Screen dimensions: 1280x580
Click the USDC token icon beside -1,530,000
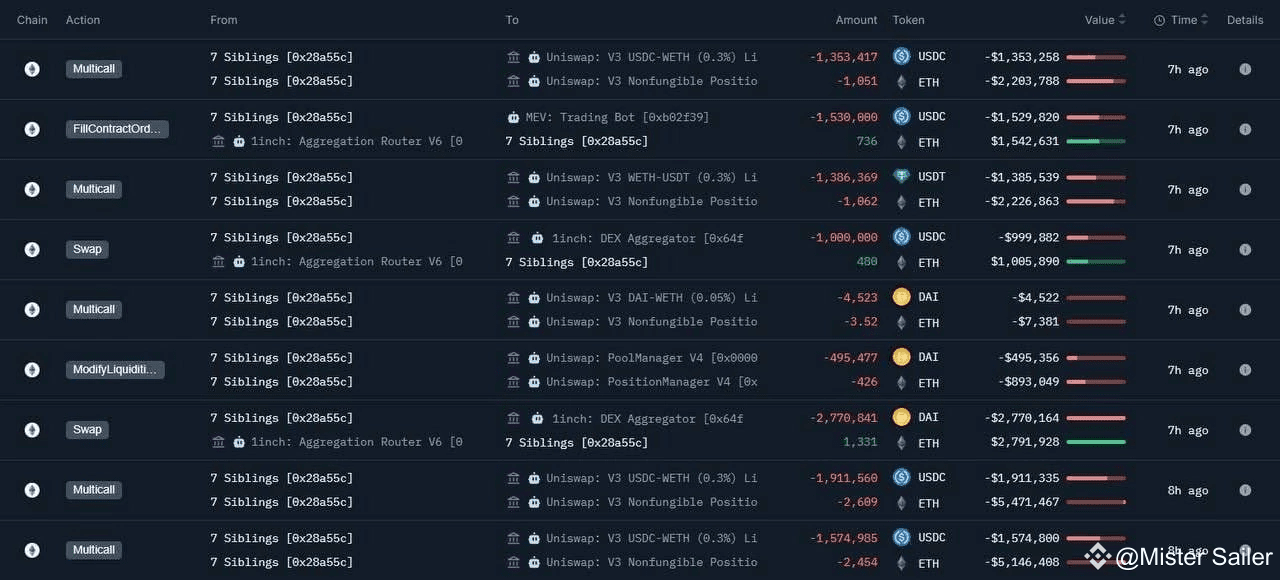pyautogui.click(x=901, y=117)
